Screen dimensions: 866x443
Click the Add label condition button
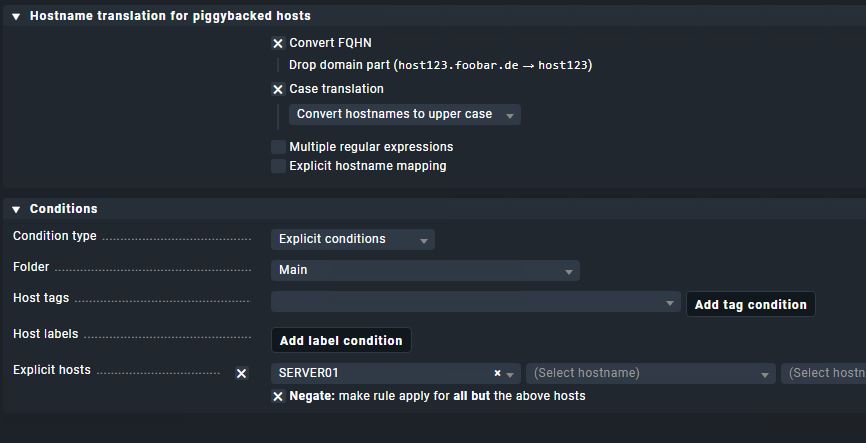(341, 341)
